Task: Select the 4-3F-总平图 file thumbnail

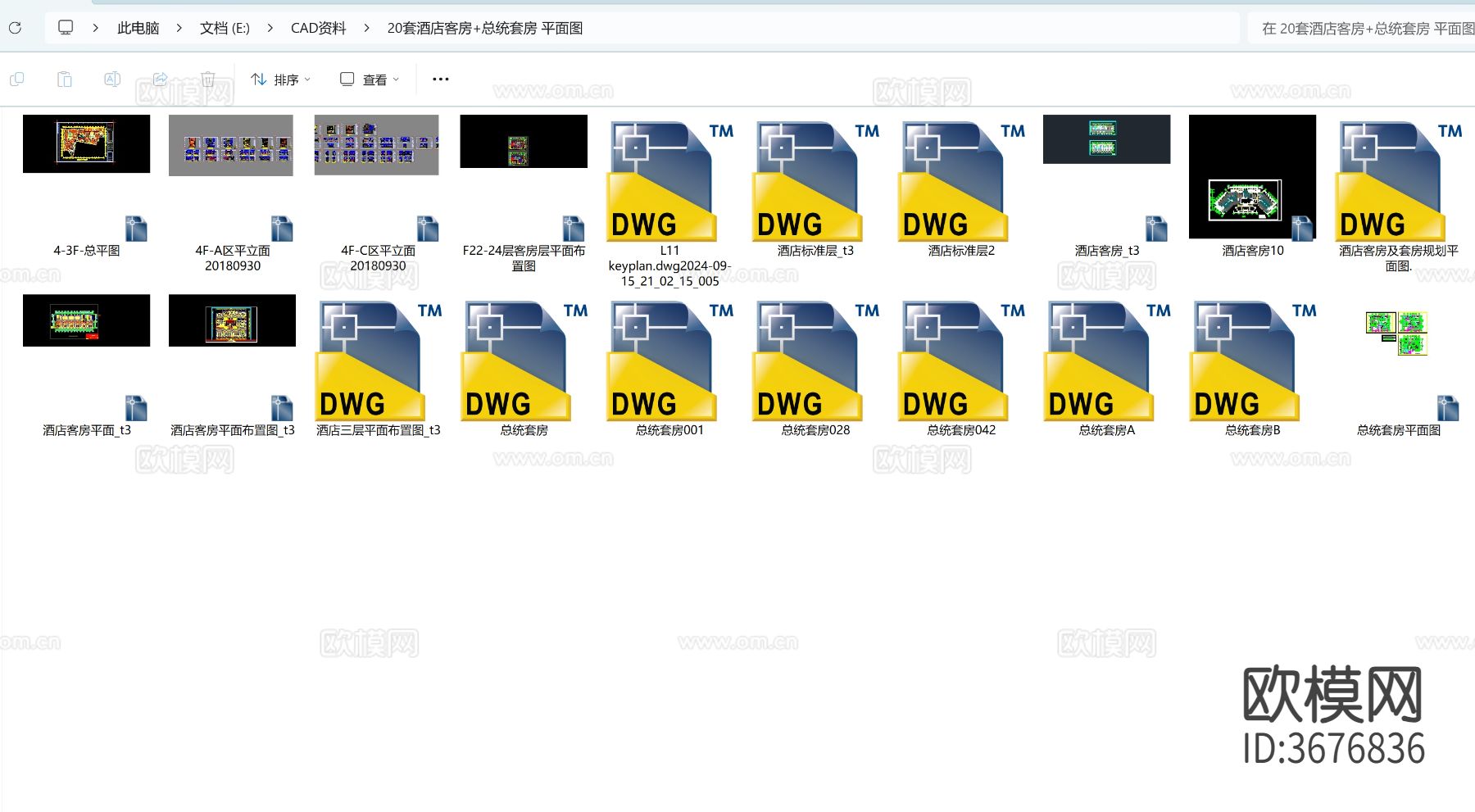Action: tap(87, 144)
